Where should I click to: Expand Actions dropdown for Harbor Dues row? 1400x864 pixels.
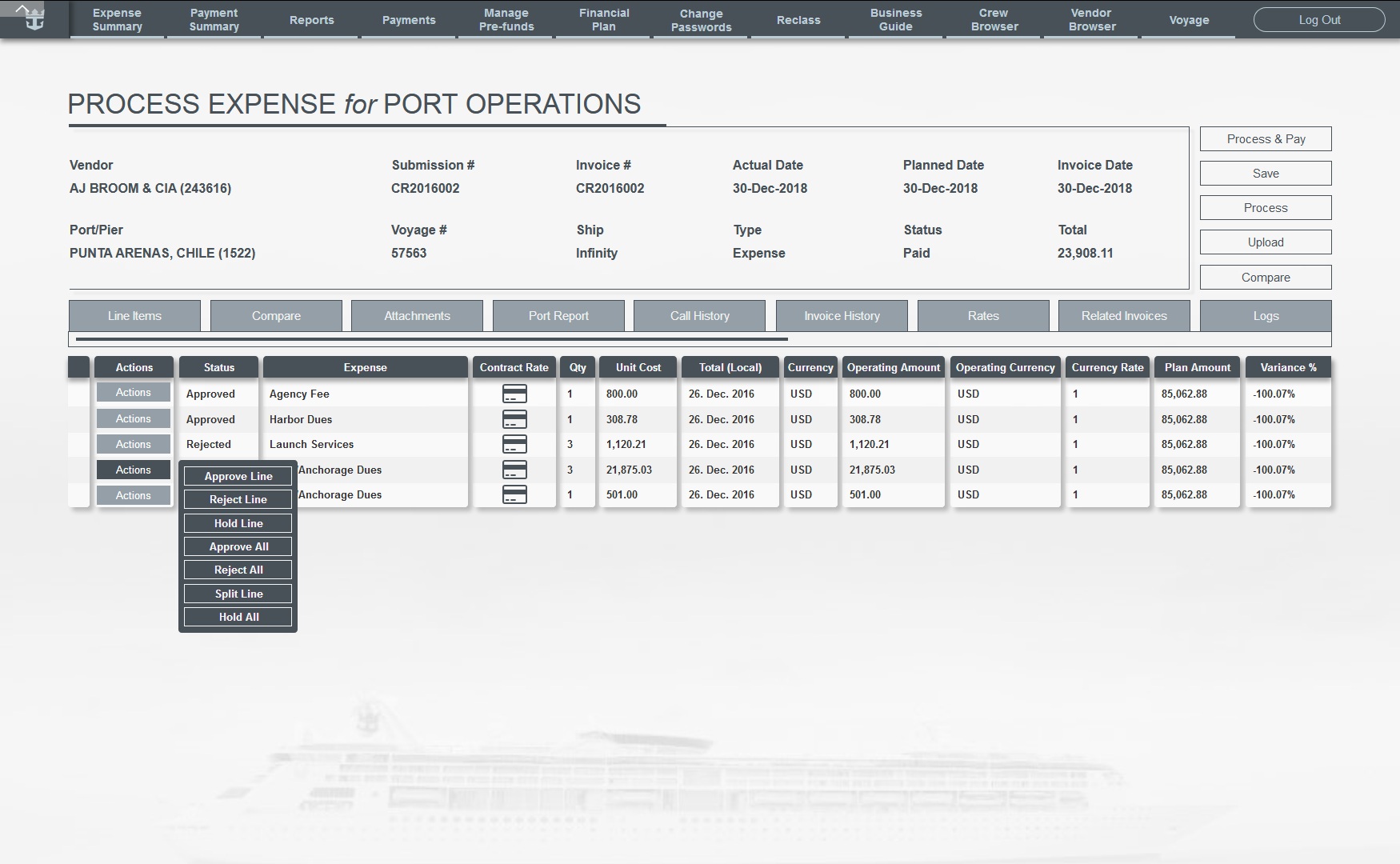(134, 418)
